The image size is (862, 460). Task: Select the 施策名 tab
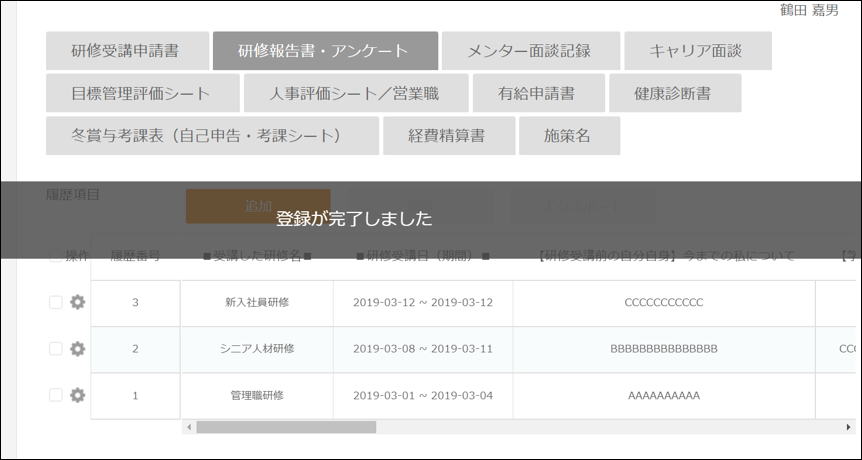tap(569, 136)
